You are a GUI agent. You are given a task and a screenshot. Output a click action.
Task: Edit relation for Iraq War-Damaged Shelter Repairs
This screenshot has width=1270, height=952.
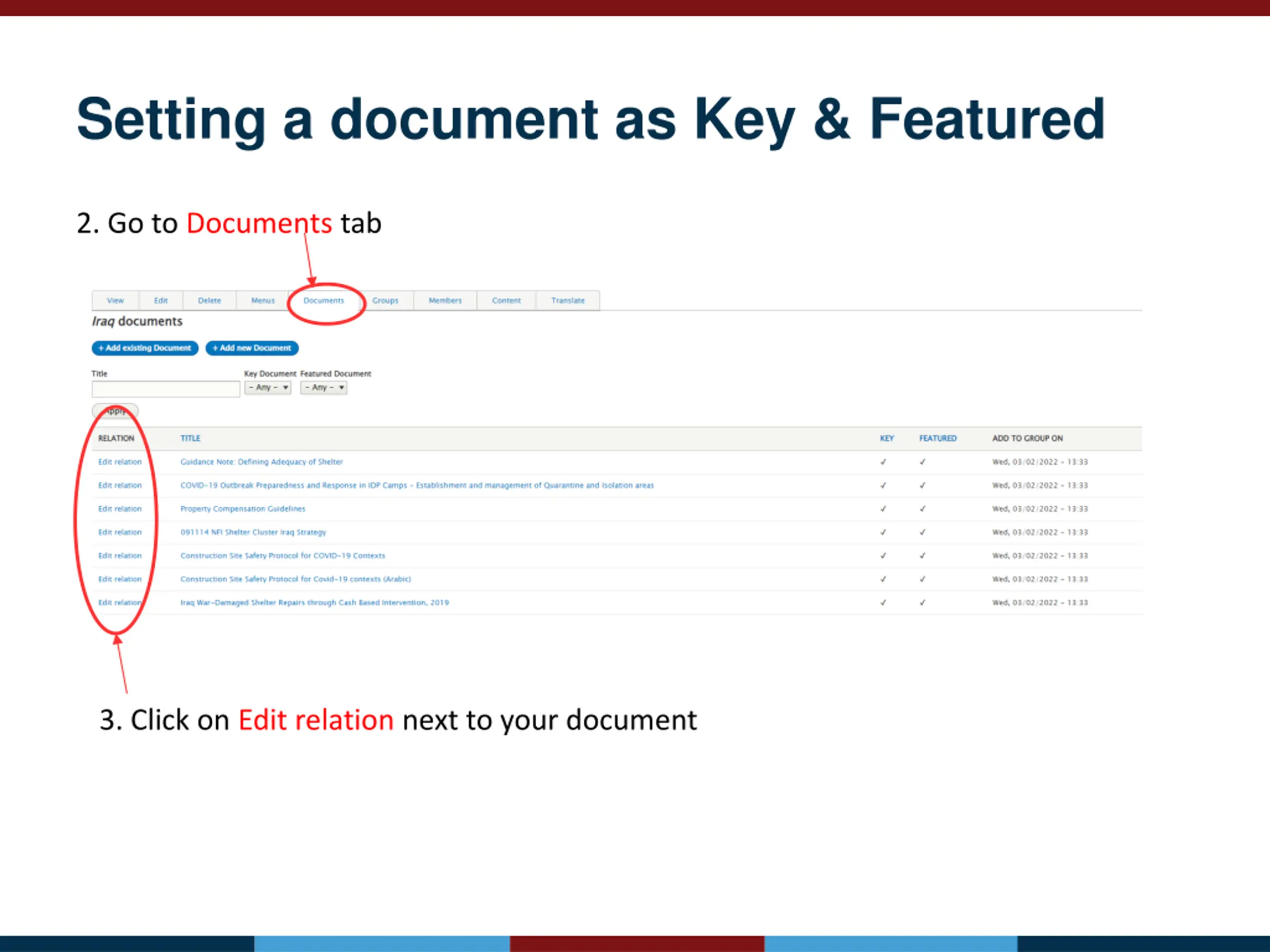coord(120,602)
